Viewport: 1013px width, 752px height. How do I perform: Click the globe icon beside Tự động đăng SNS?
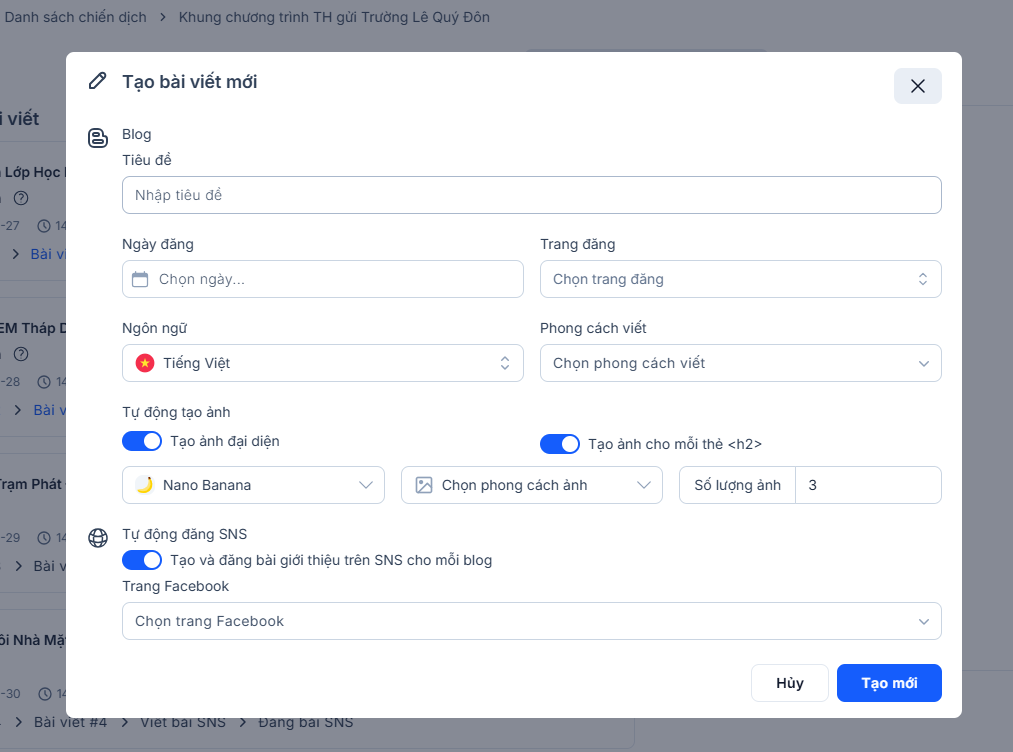coord(98,538)
